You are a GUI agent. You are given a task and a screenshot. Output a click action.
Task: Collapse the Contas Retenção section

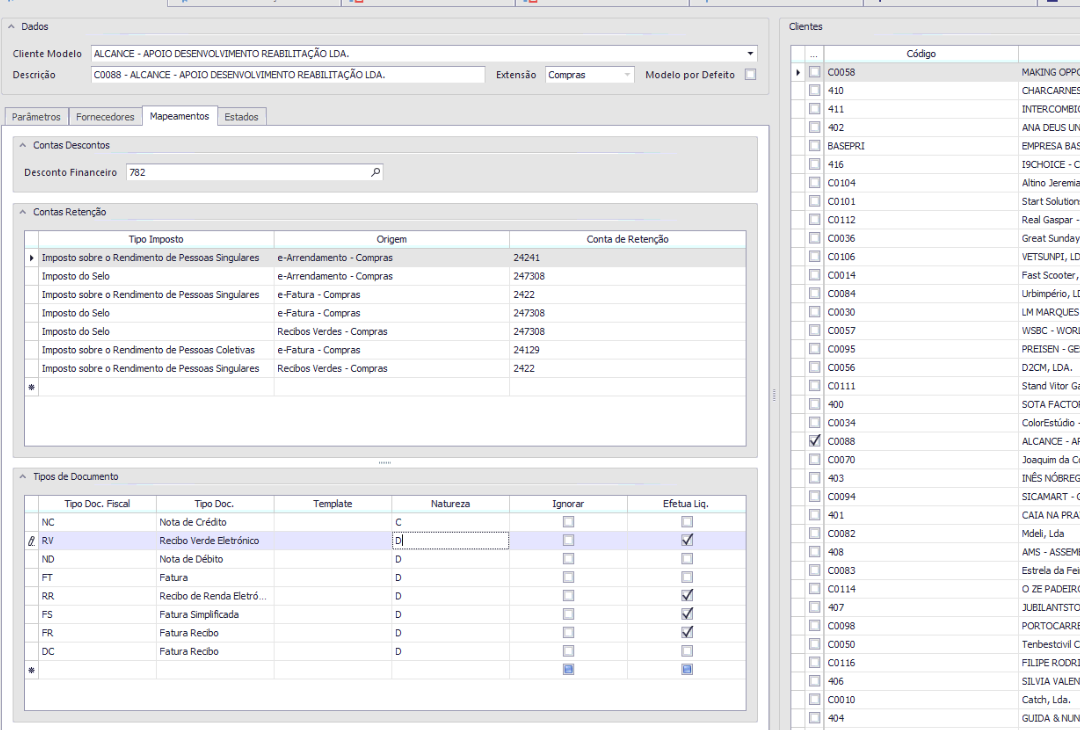[24, 212]
